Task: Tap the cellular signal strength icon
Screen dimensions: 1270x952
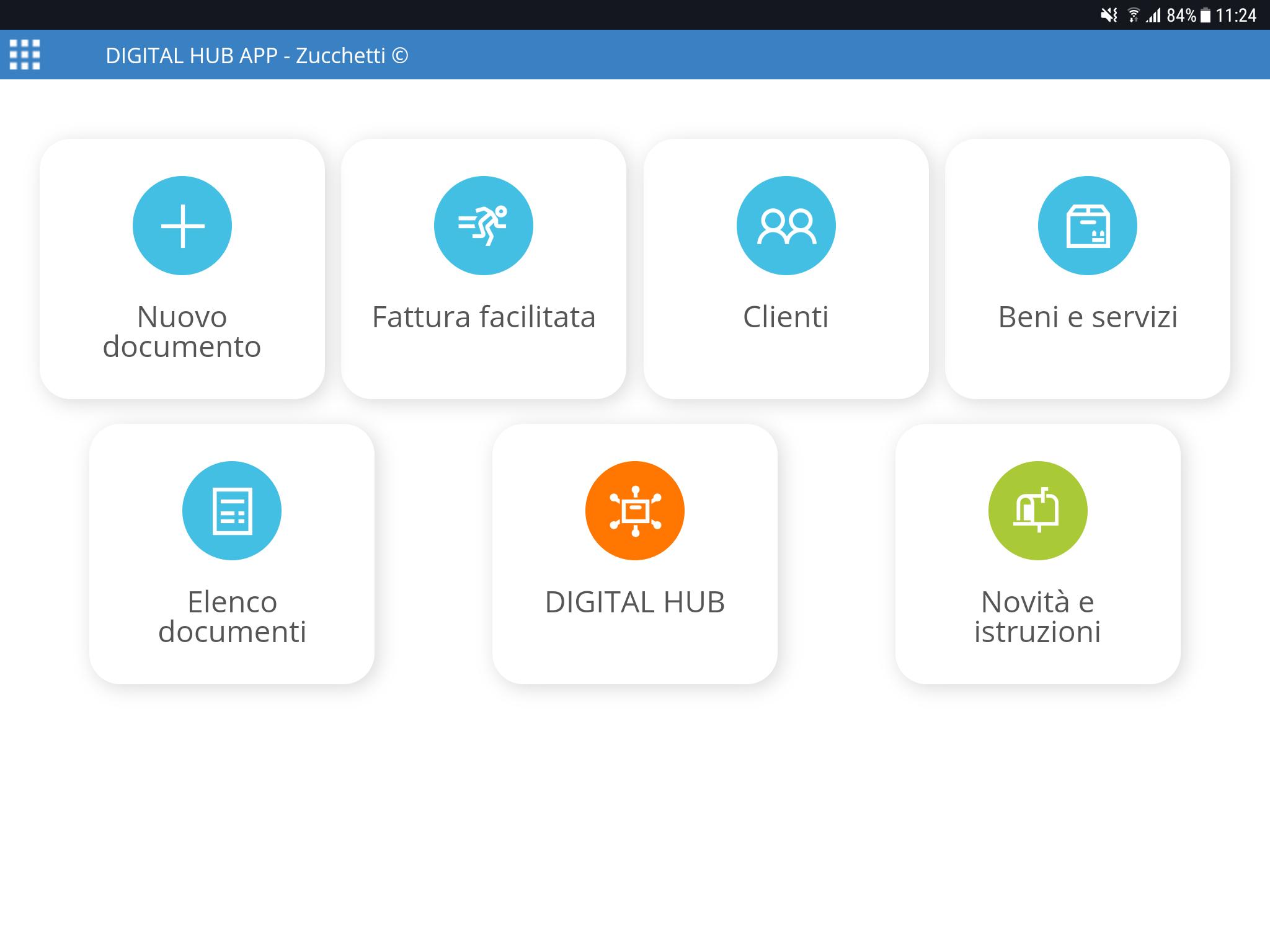Action: pyautogui.click(x=1153, y=15)
